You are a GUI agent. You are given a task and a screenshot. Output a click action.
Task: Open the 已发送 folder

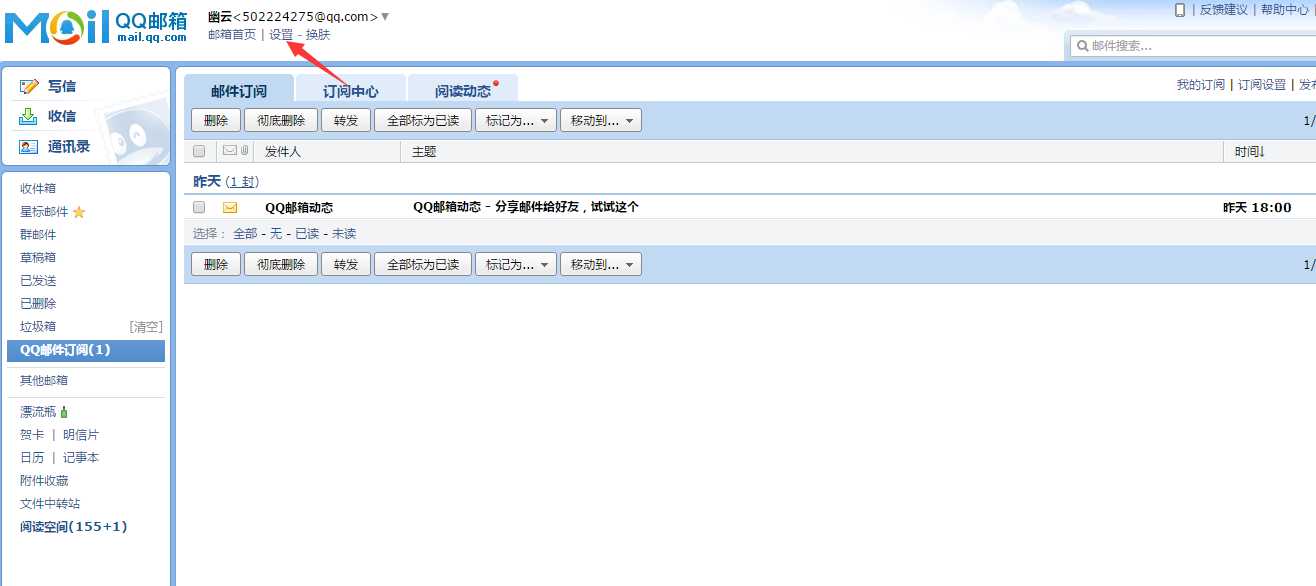tap(38, 281)
